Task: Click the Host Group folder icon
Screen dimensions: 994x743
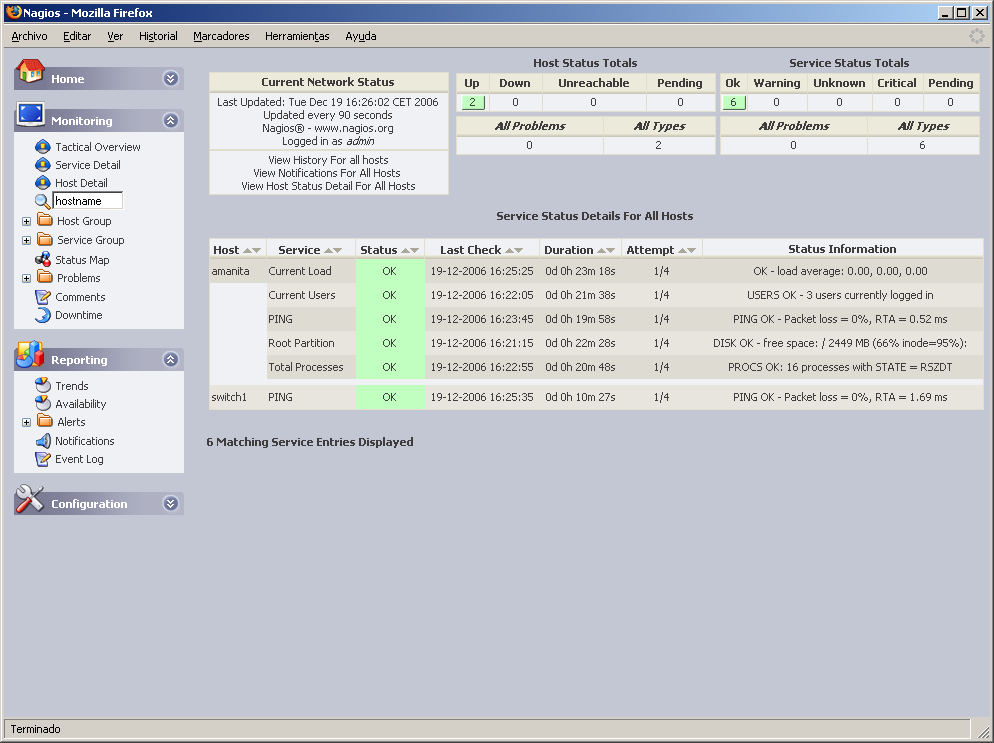Action: (x=44, y=220)
